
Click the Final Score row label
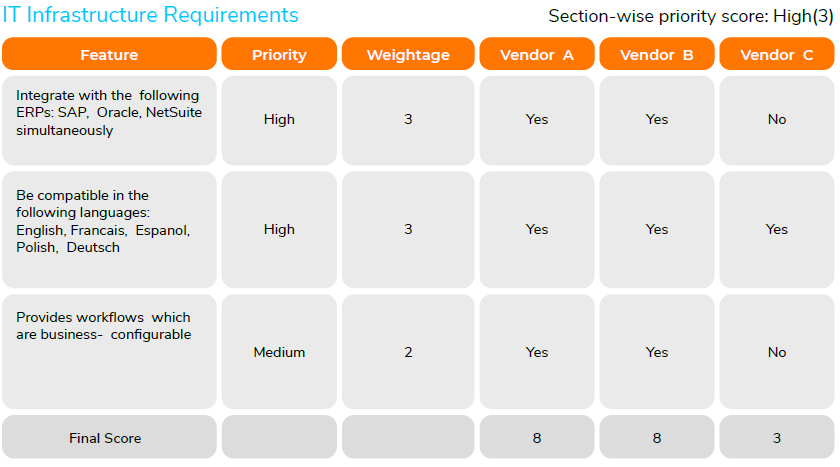pyautogui.click(x=106, y=438)
